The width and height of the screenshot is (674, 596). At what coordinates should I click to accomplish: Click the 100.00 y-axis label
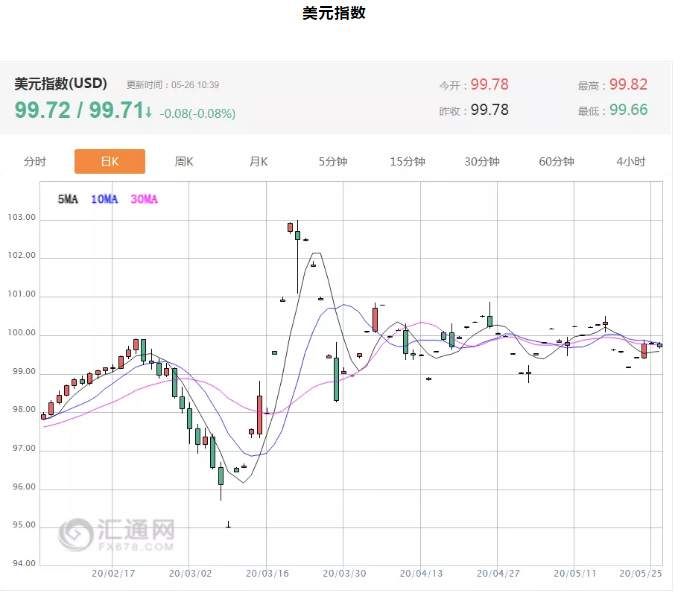[21, 333]
